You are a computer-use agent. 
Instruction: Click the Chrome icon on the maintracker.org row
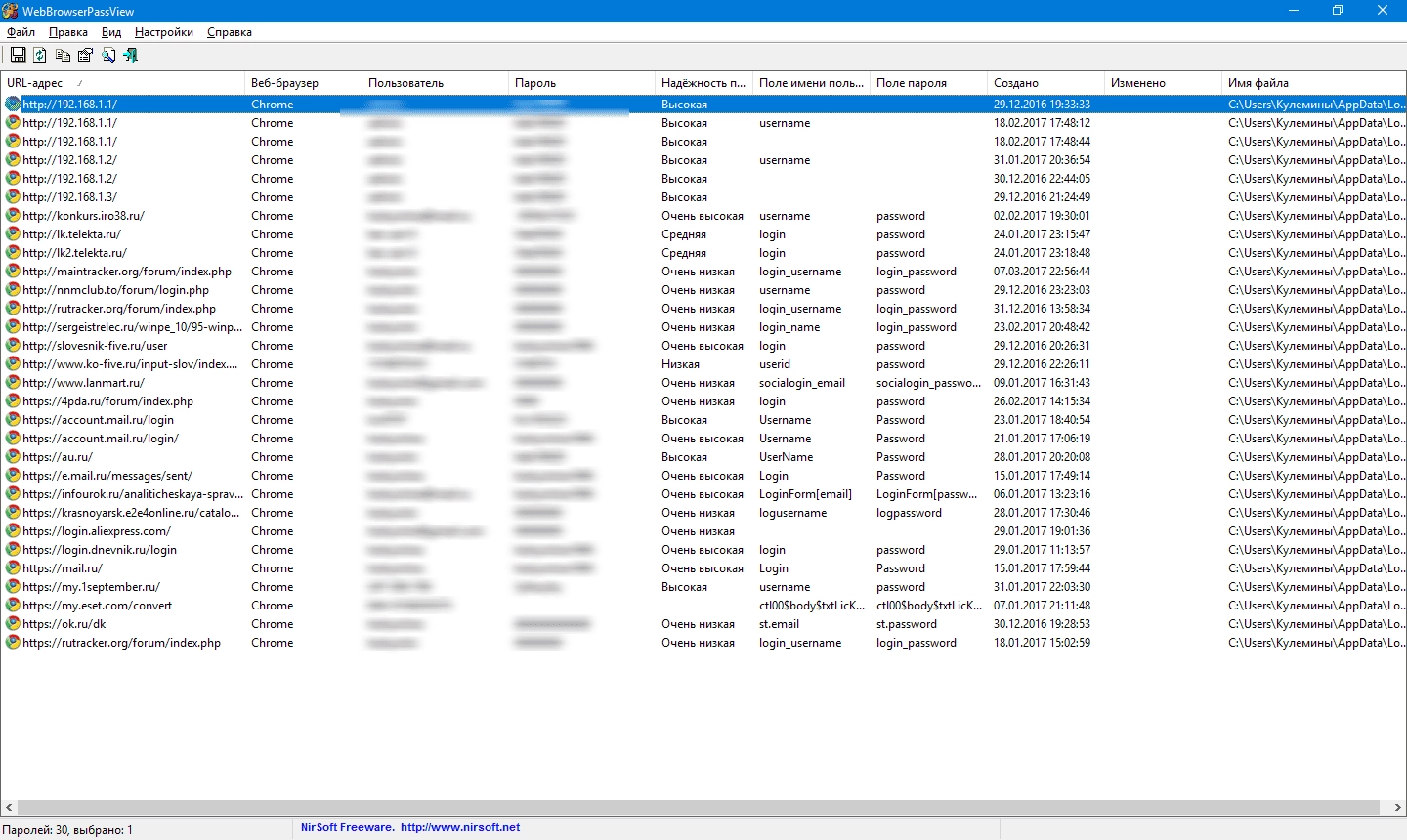click(x=13, y=272)
